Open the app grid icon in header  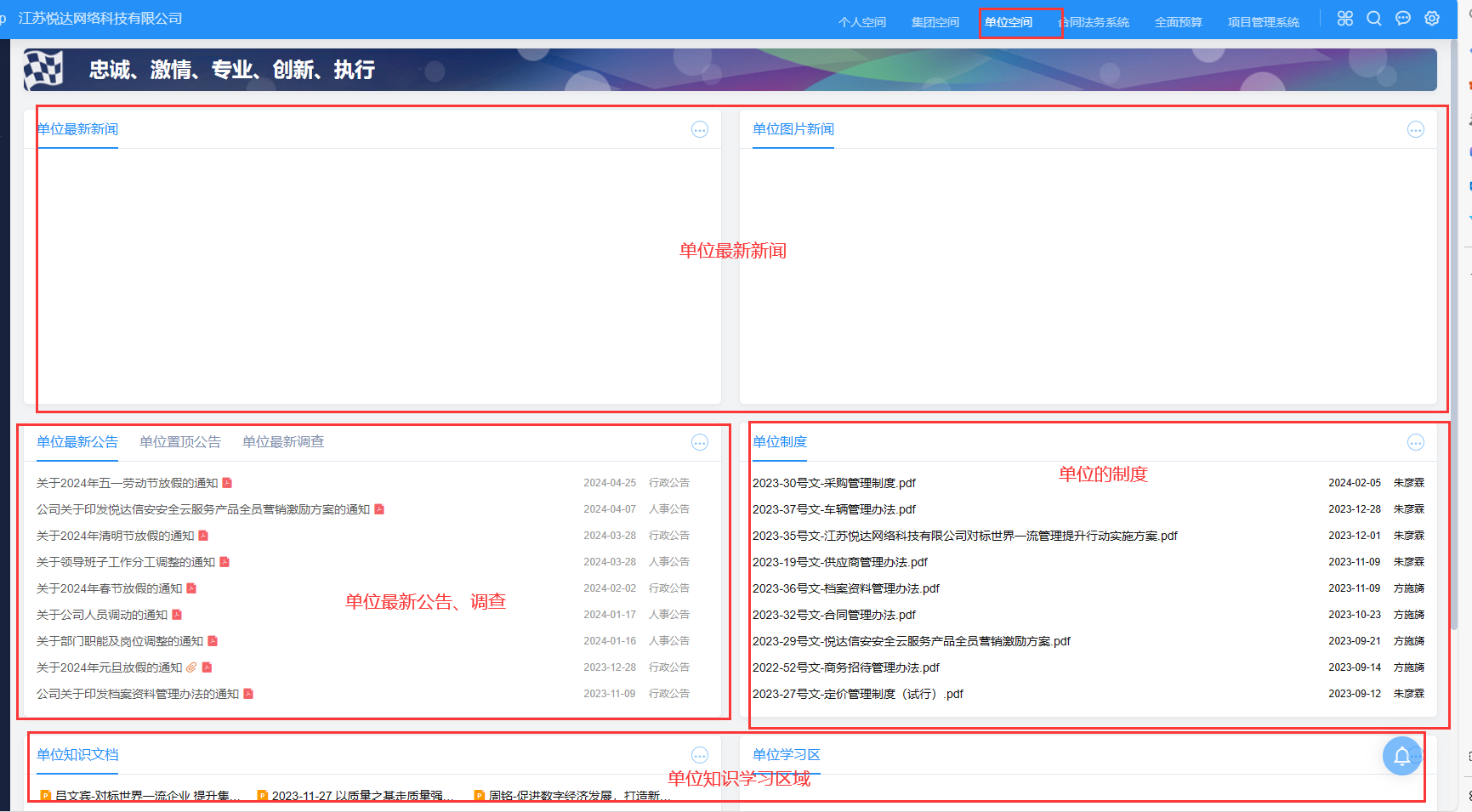(x=1344, y=19)
